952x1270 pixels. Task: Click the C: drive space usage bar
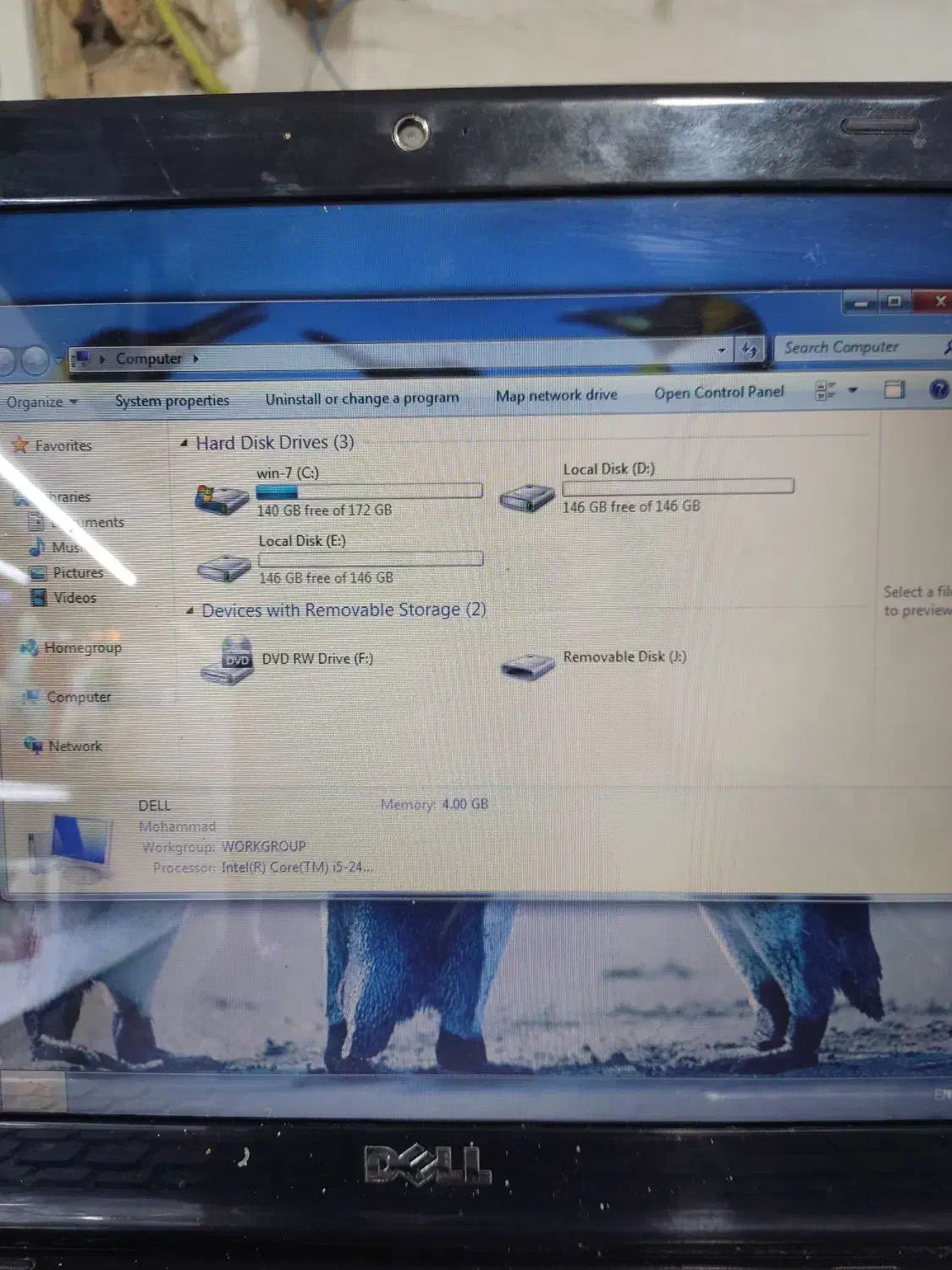369,491
